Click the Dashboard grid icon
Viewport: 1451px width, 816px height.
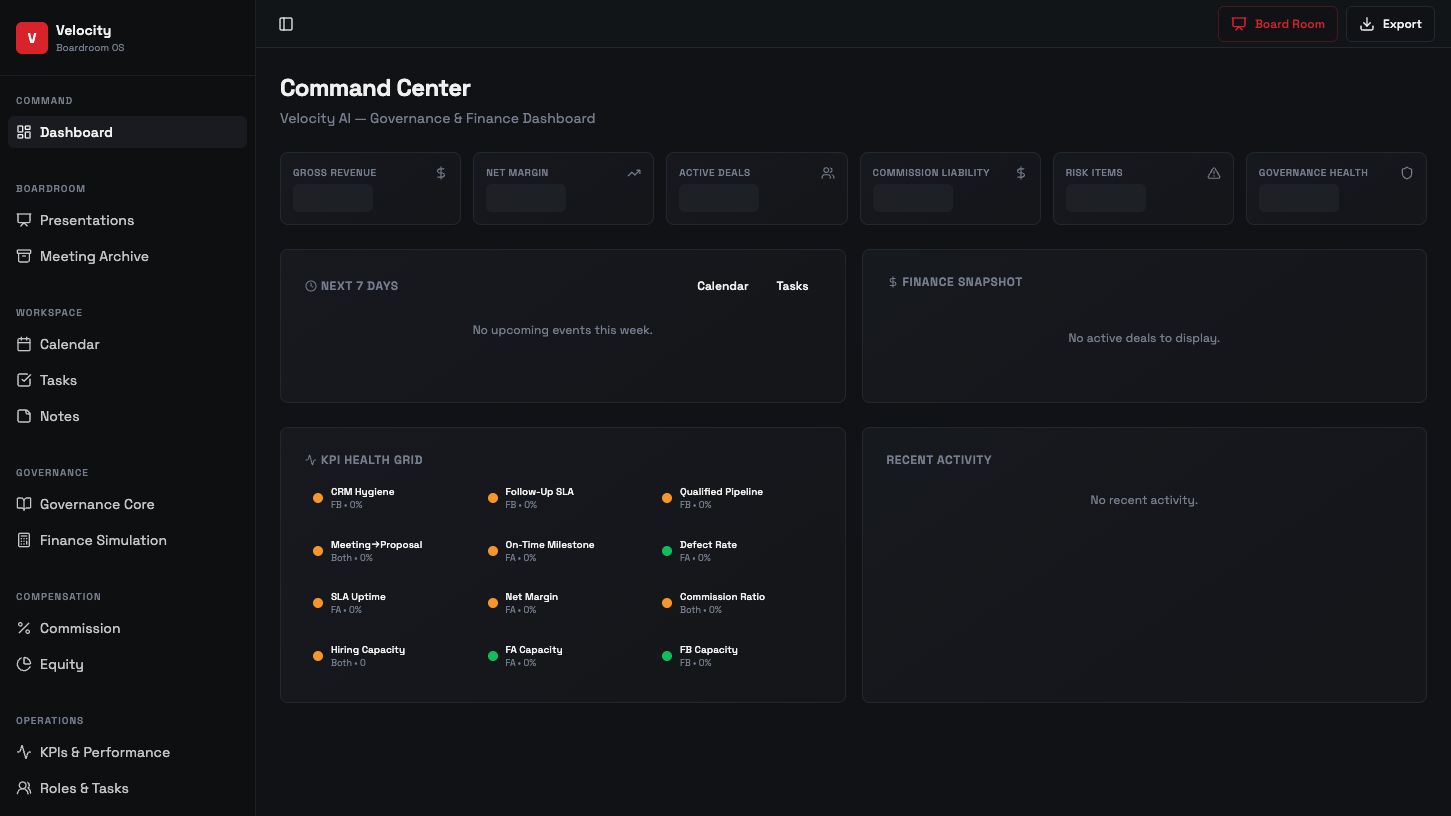pos(24,132)
